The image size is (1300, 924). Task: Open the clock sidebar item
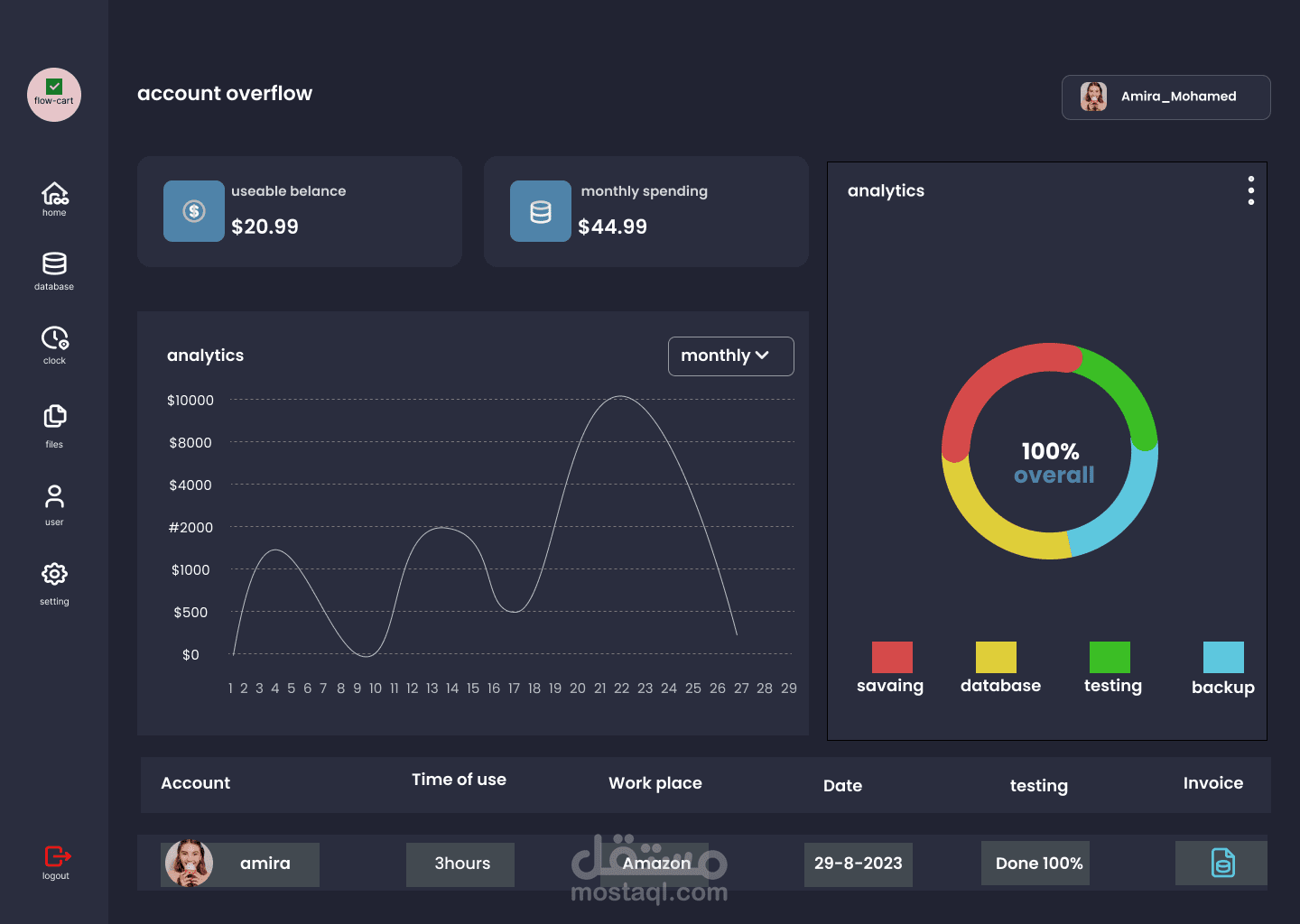click(x=54, y=345)
